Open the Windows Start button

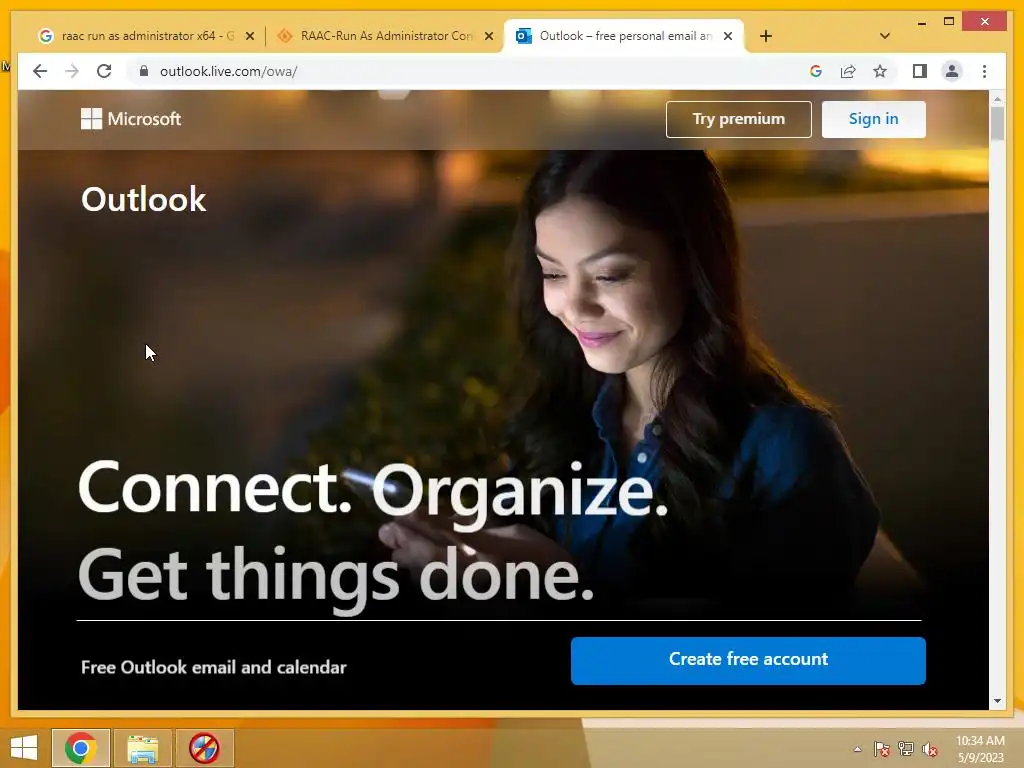pyautogui.click(x=24, y=748)
